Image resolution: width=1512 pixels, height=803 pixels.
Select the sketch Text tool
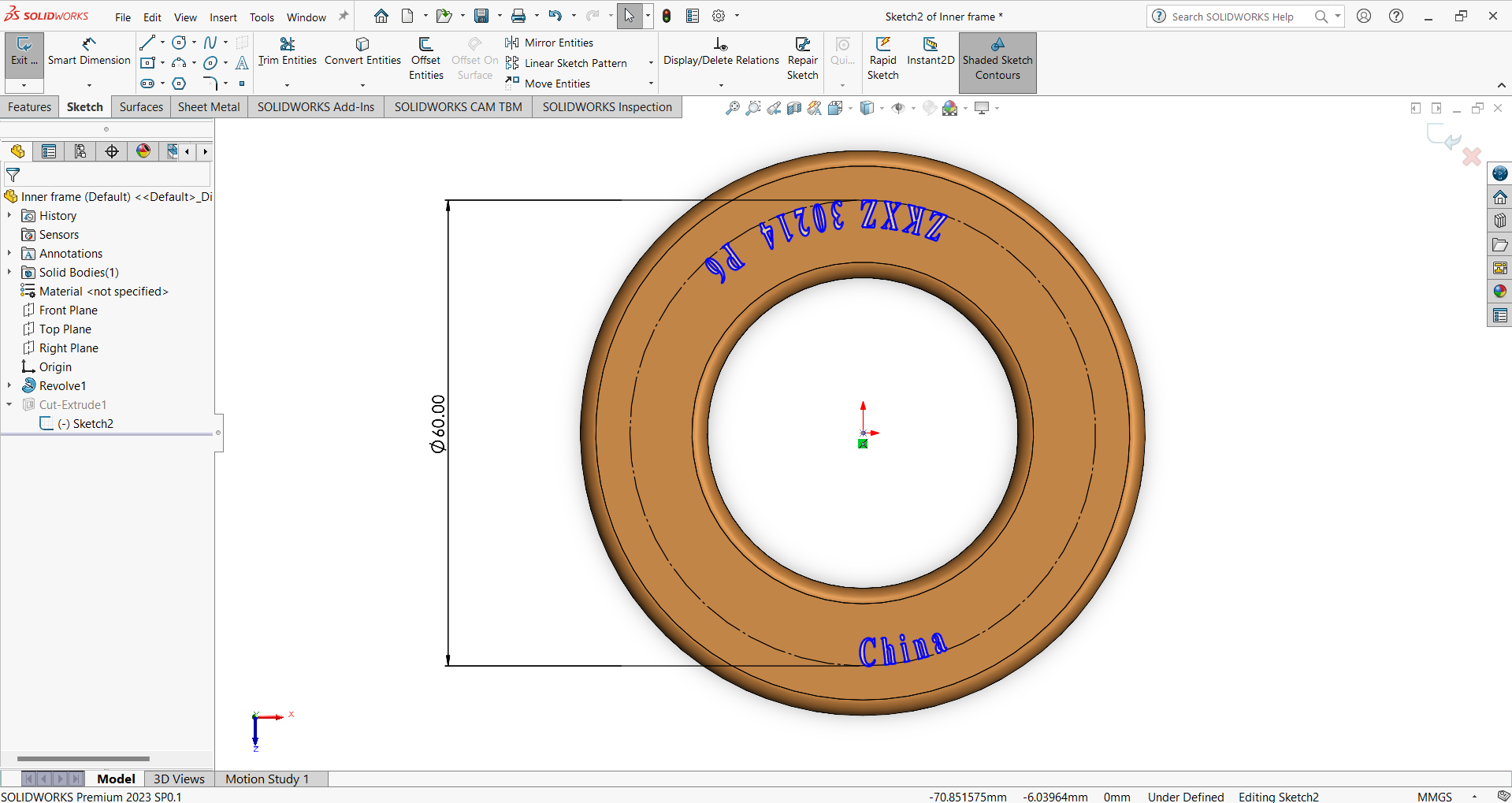tap(242, 63)
